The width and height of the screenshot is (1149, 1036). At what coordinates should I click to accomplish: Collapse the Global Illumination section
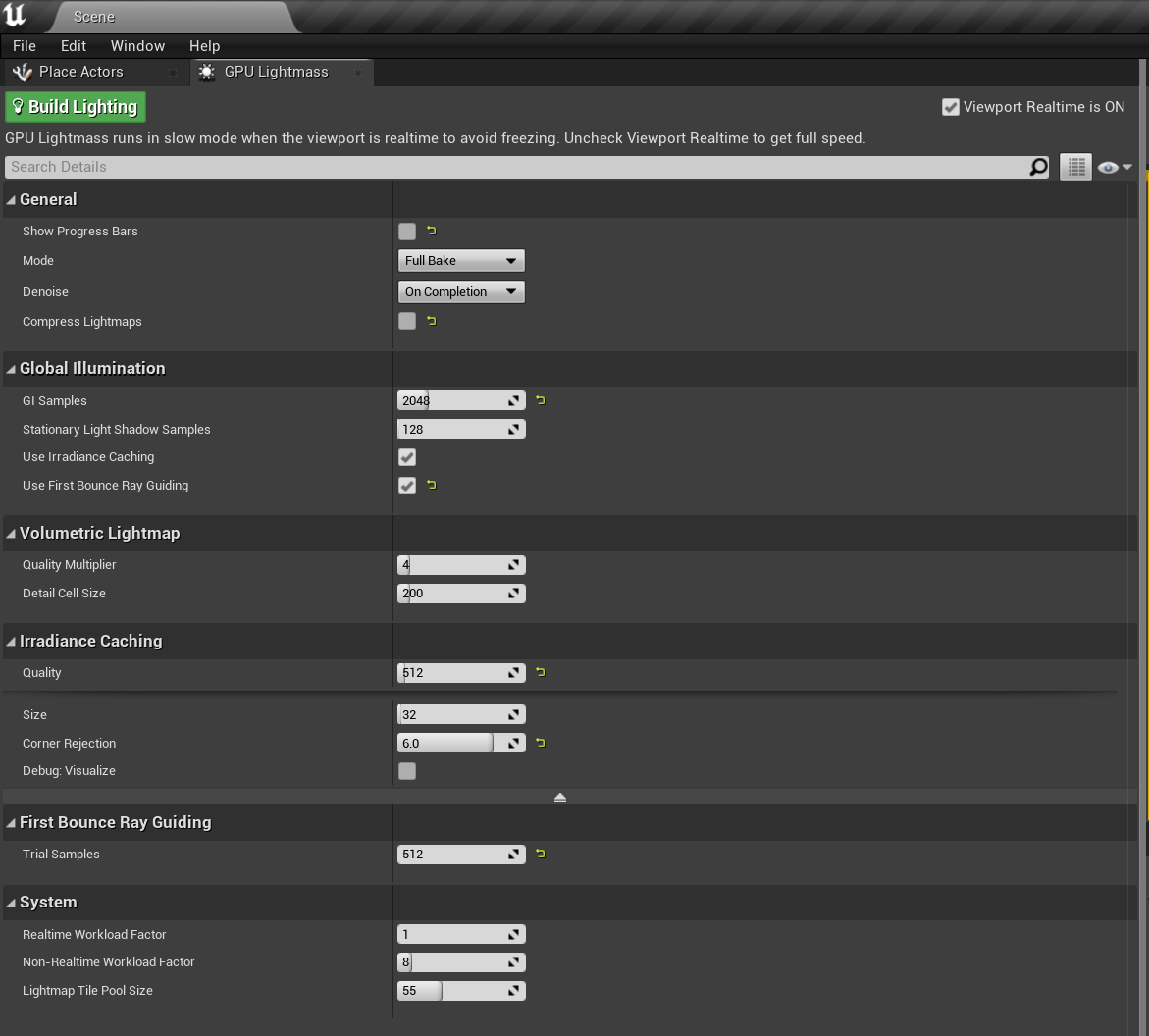tap(11, 369)
